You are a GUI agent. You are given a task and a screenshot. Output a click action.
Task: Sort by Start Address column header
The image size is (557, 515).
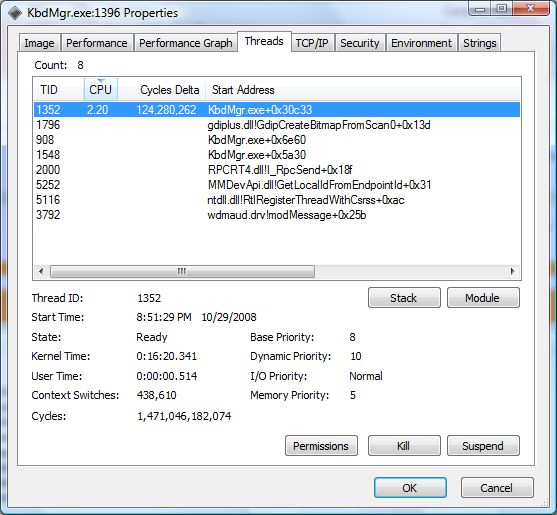[x=363, y=90]
